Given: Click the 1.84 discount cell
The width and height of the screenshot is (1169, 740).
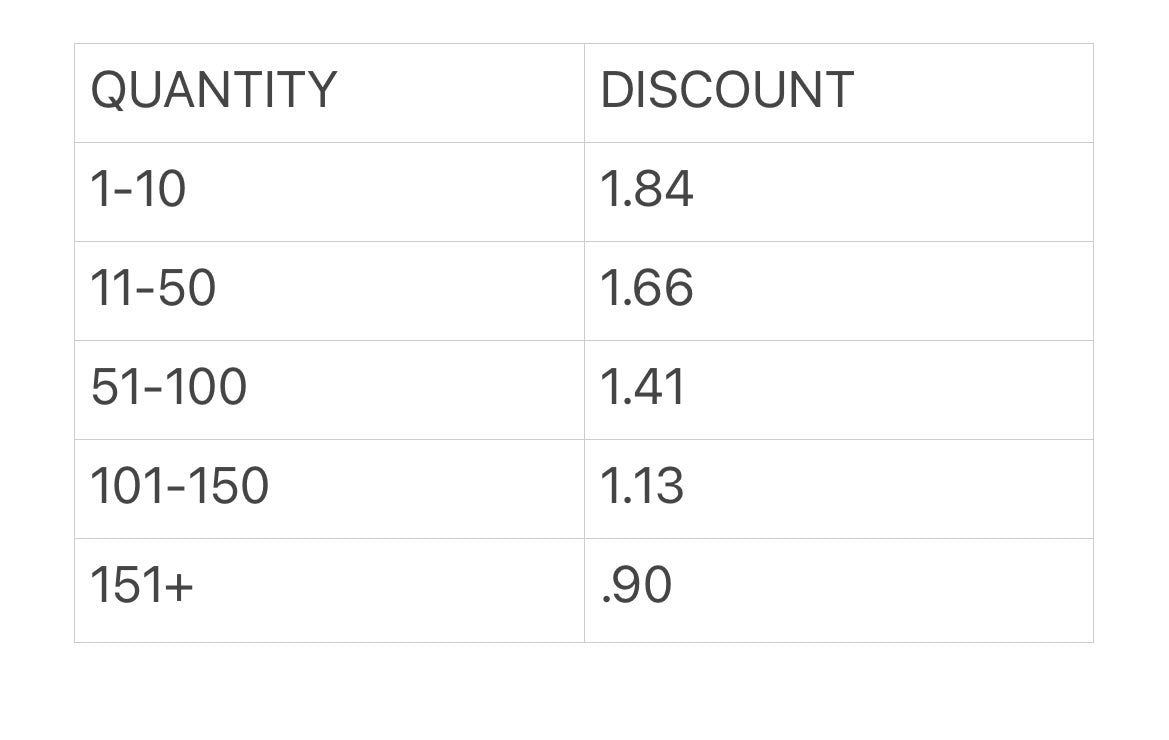Looking at the screenshot, I should point(647,189).
